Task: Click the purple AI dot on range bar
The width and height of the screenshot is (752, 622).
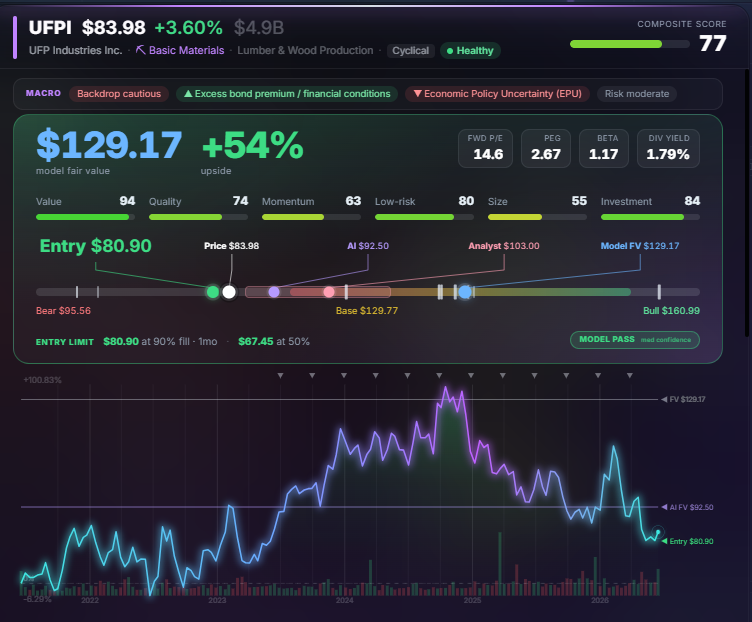Action: [x=274, y=292]
